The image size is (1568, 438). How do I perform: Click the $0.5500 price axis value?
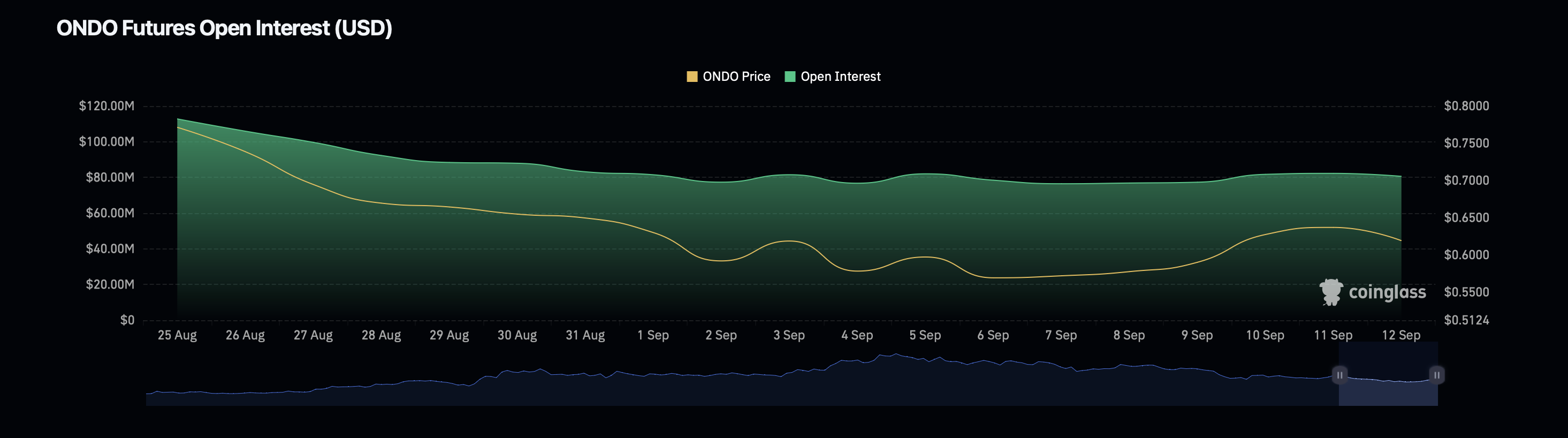pyautogui.click(x=1466, y=292)
